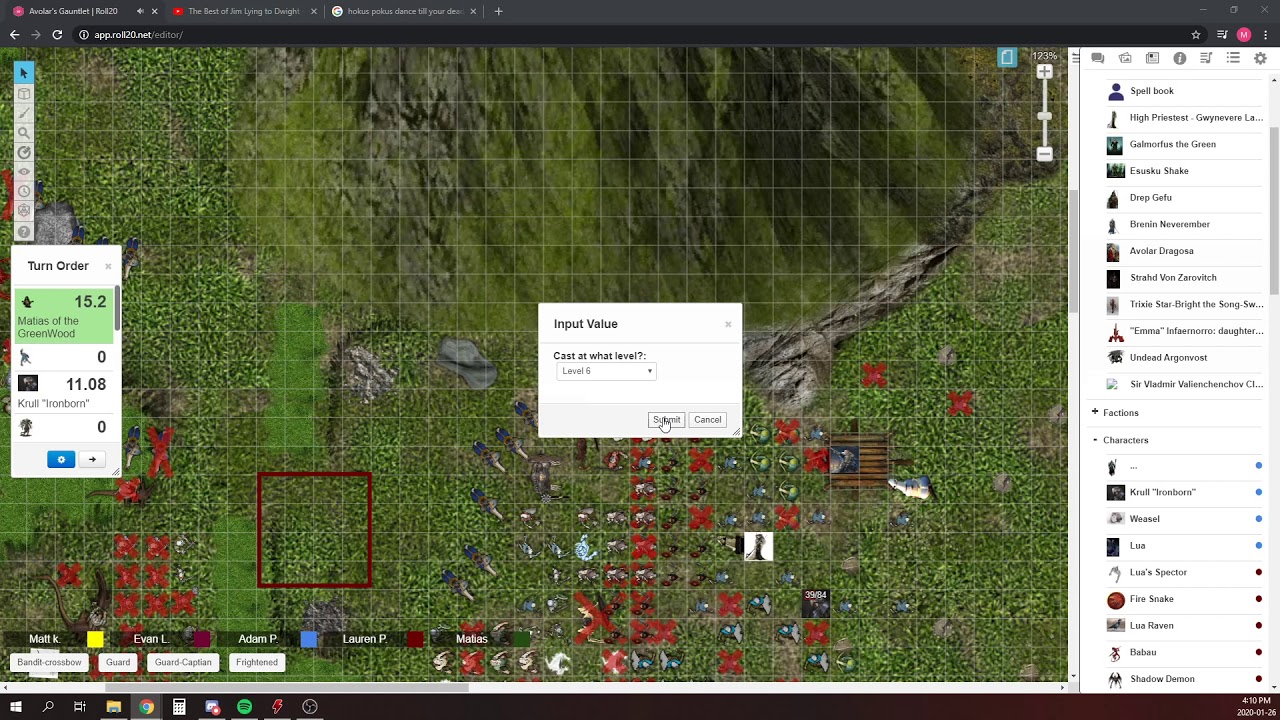
Task: Open a new browser tab
Action: 498,11
